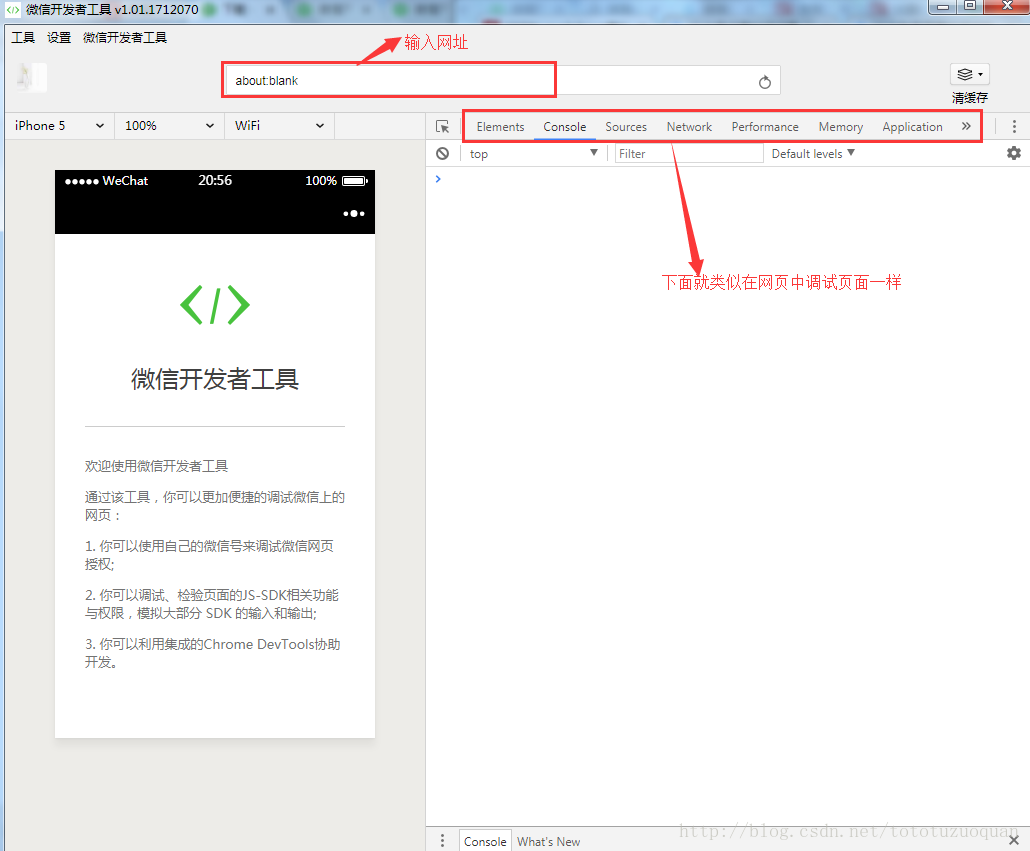
Task: Click the 微信开发者工具 heading in simulator
Action: (215, 379)
